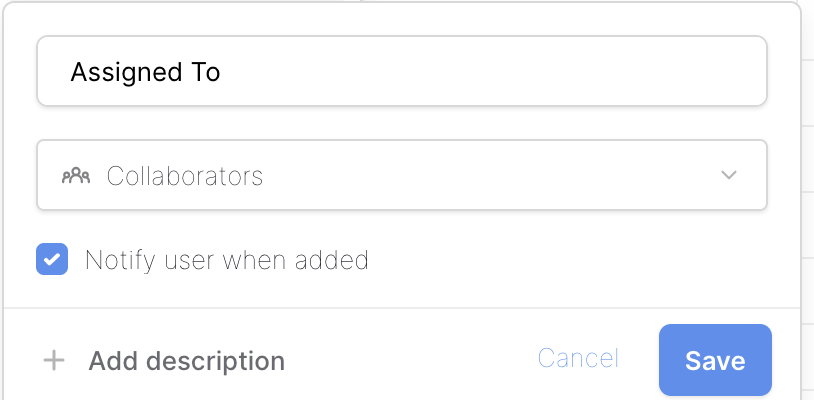Click the Collaborators people icon
This screenshot has height=400, width=814.
(76, 176)
